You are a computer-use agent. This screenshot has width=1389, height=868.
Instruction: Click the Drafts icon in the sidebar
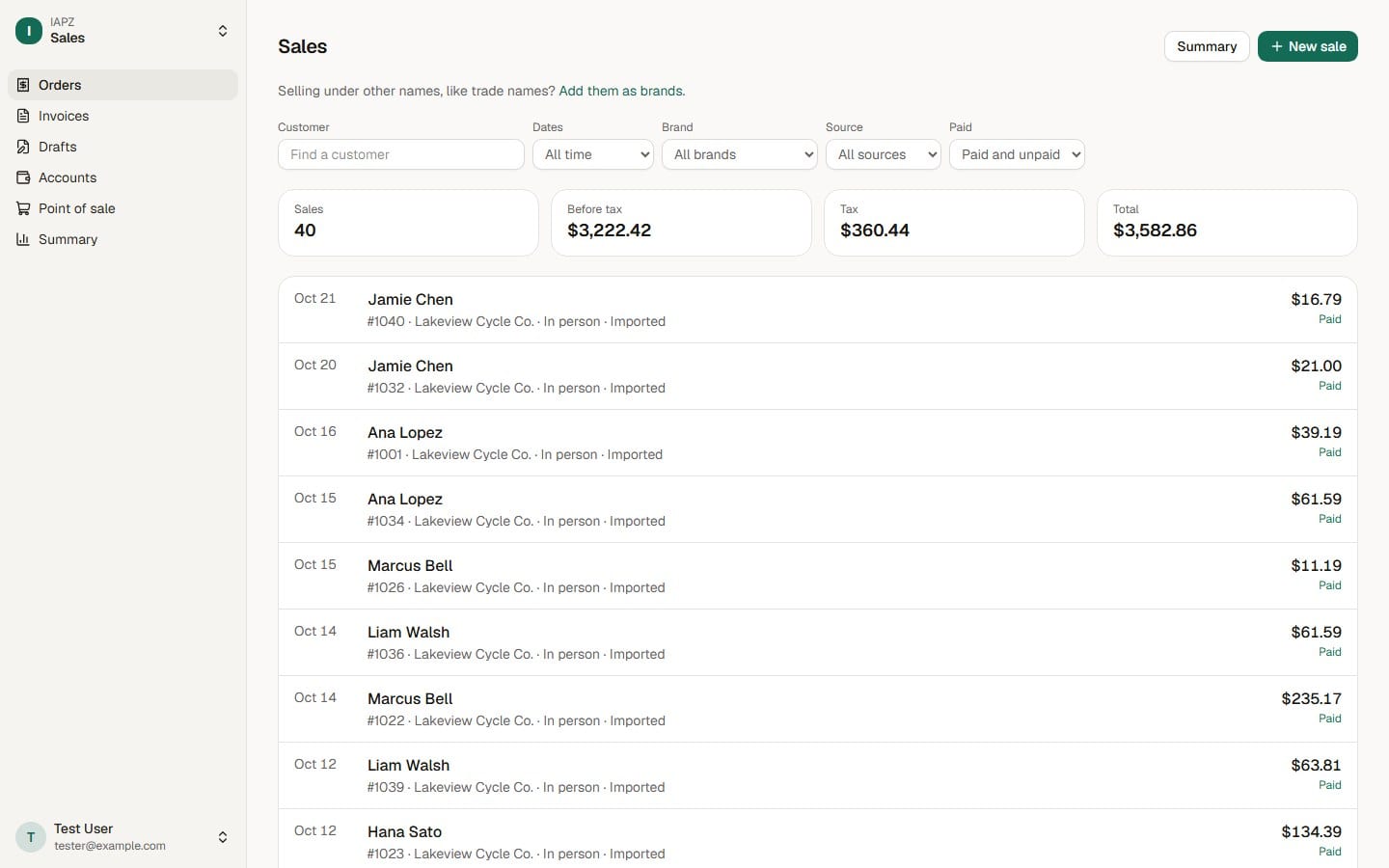[x=23, y=147]
